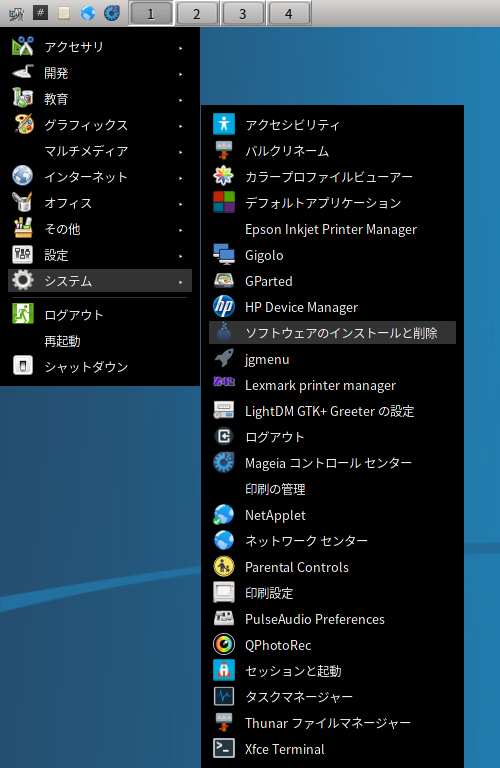Viewport: 500px width, 768px height.
Task: Open the 設定 category
Action: point(100,255)
